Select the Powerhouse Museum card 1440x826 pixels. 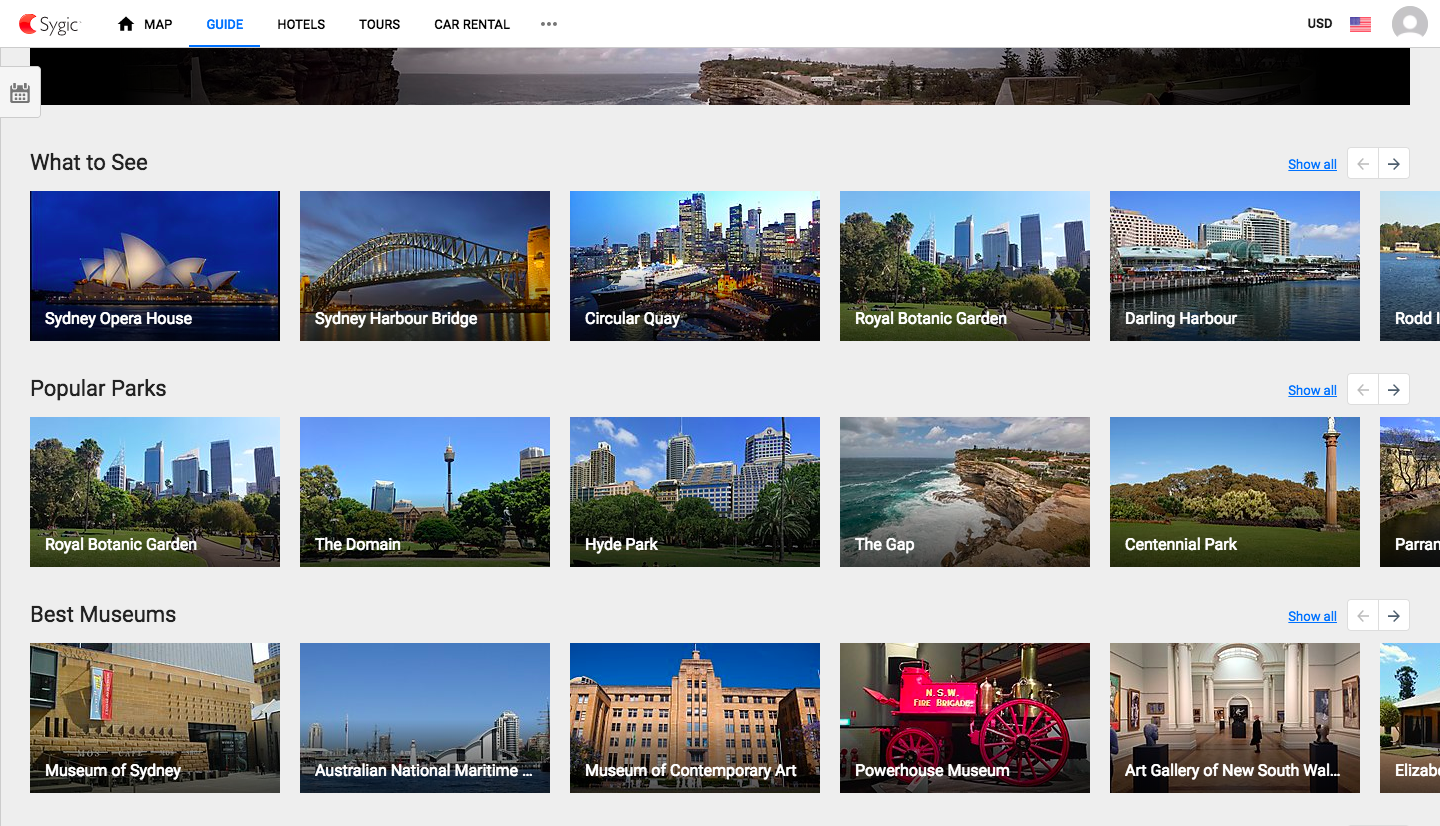coord(965,718)
